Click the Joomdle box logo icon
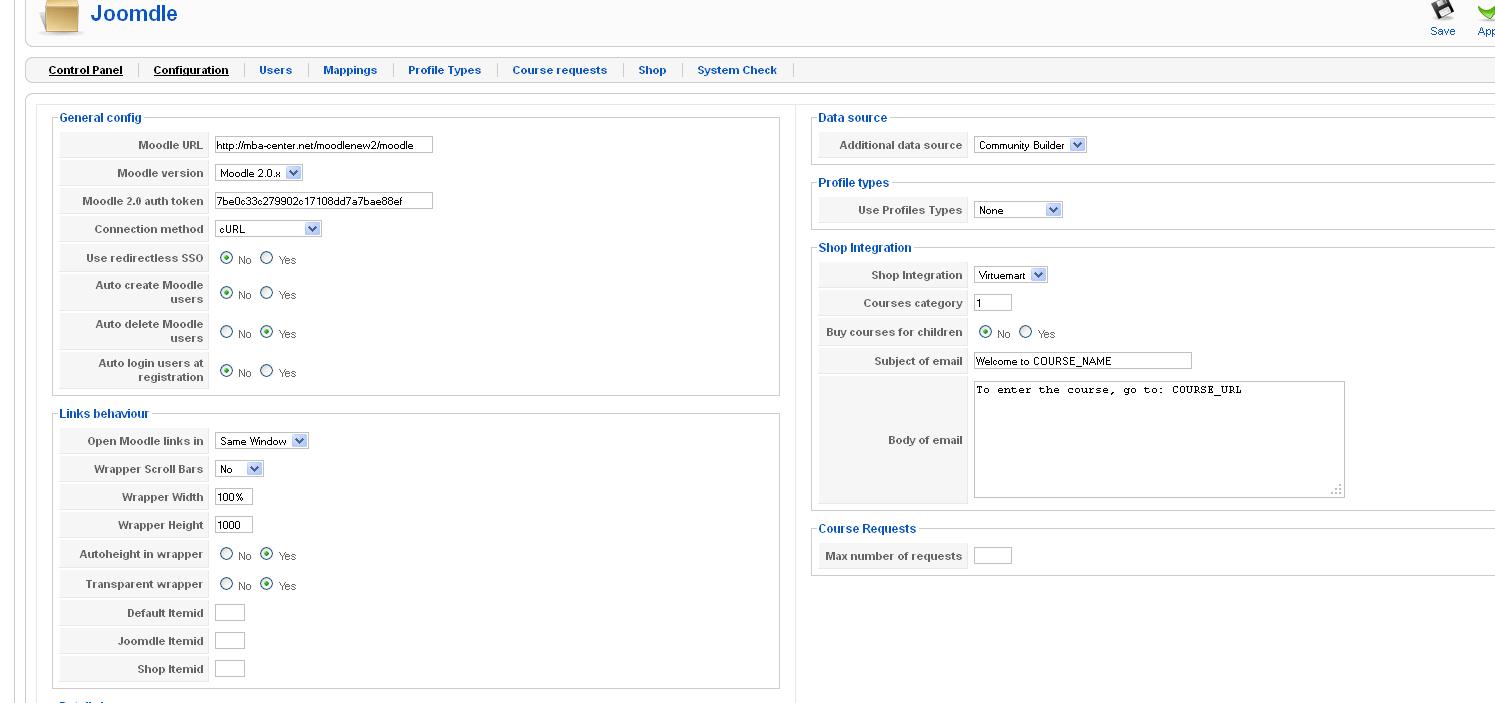1495x703 pixels. point(59,17)
